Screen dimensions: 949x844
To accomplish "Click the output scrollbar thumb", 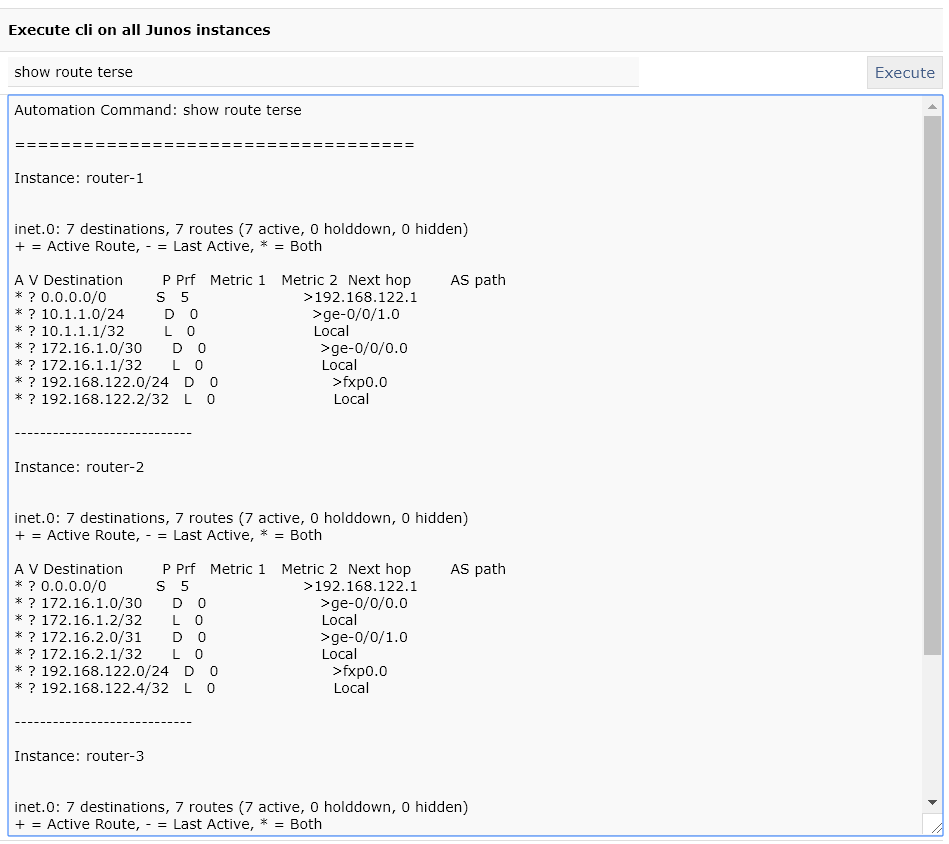I will coord(932,385).
